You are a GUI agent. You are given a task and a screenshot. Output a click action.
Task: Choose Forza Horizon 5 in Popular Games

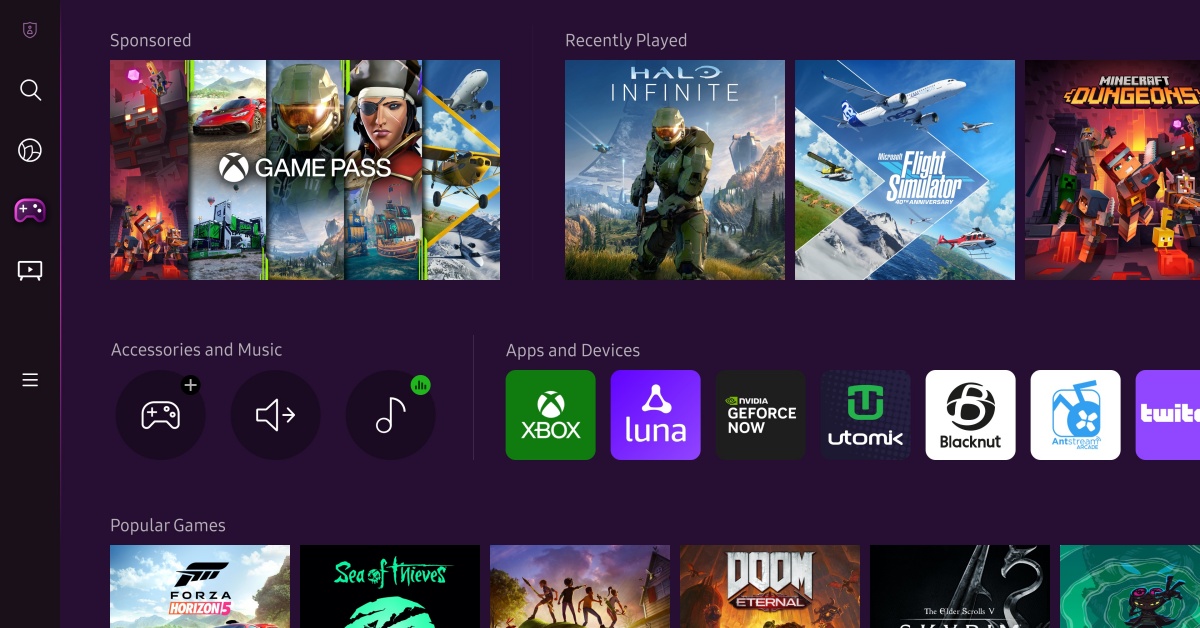click(x=200, y=586)
